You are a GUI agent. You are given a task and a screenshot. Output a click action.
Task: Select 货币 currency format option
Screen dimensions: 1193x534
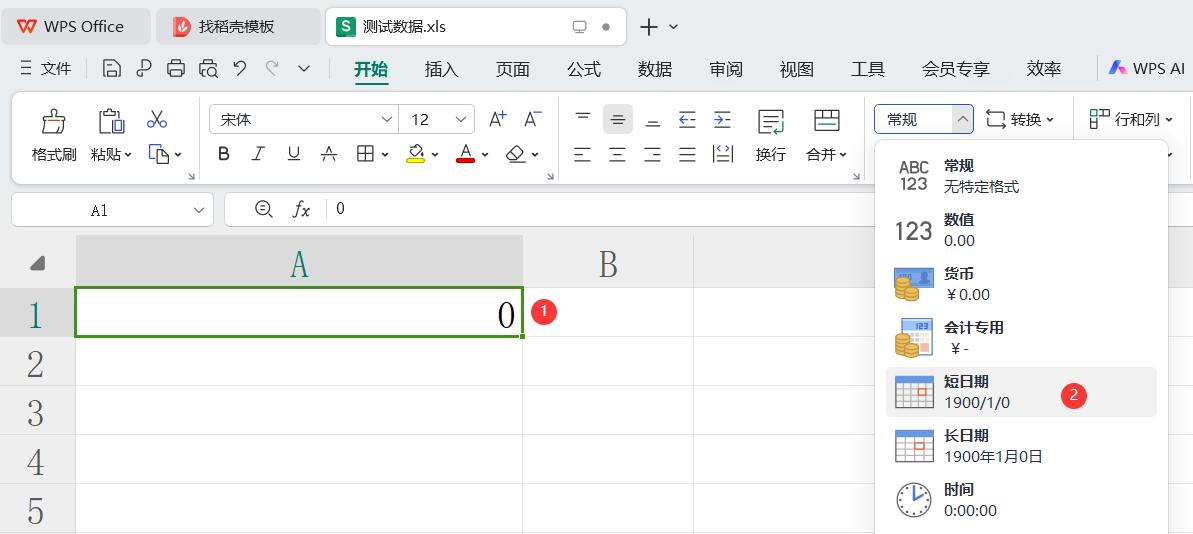(1021, 284)
